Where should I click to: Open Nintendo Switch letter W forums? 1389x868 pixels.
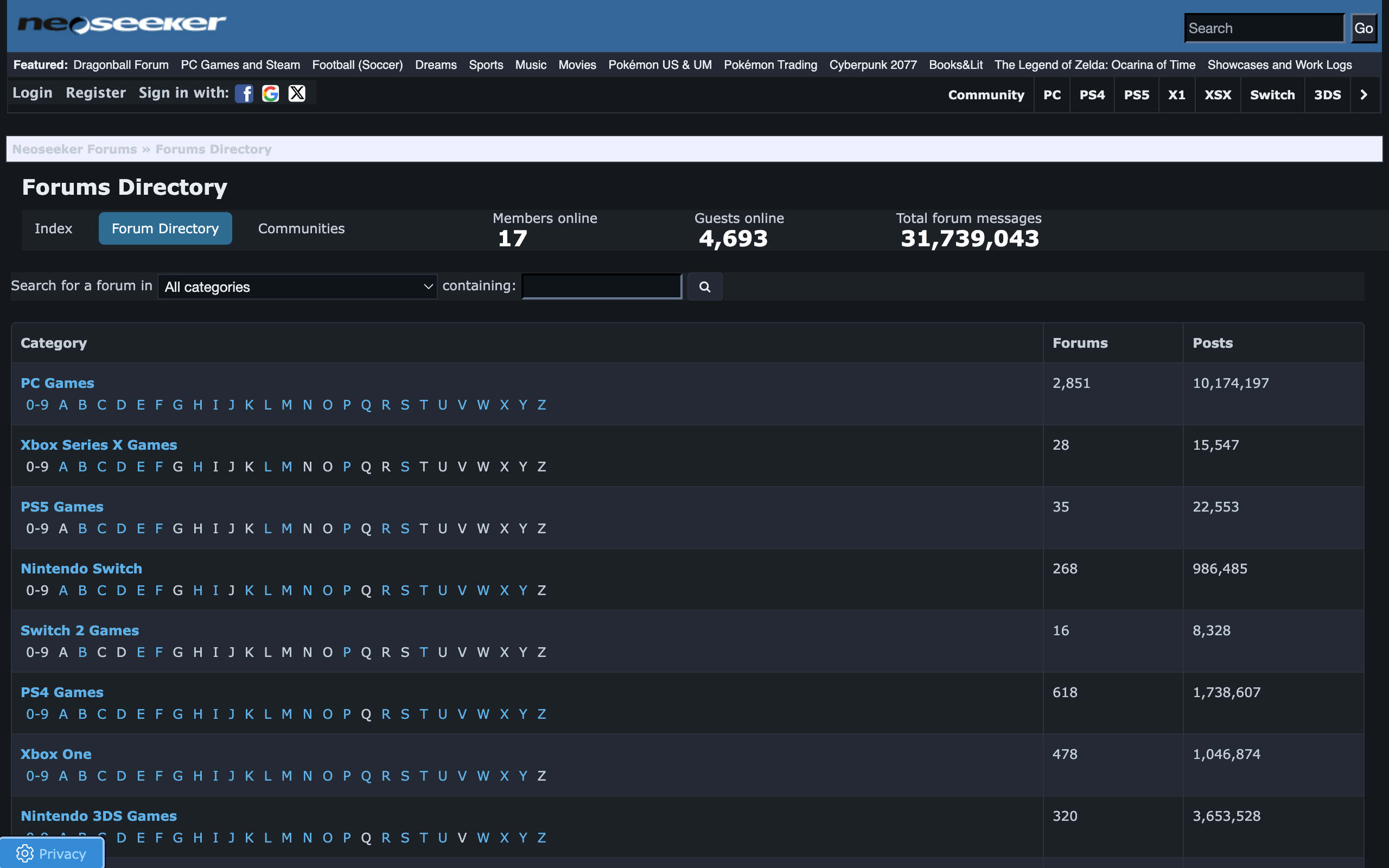click(x=483, y=590)
